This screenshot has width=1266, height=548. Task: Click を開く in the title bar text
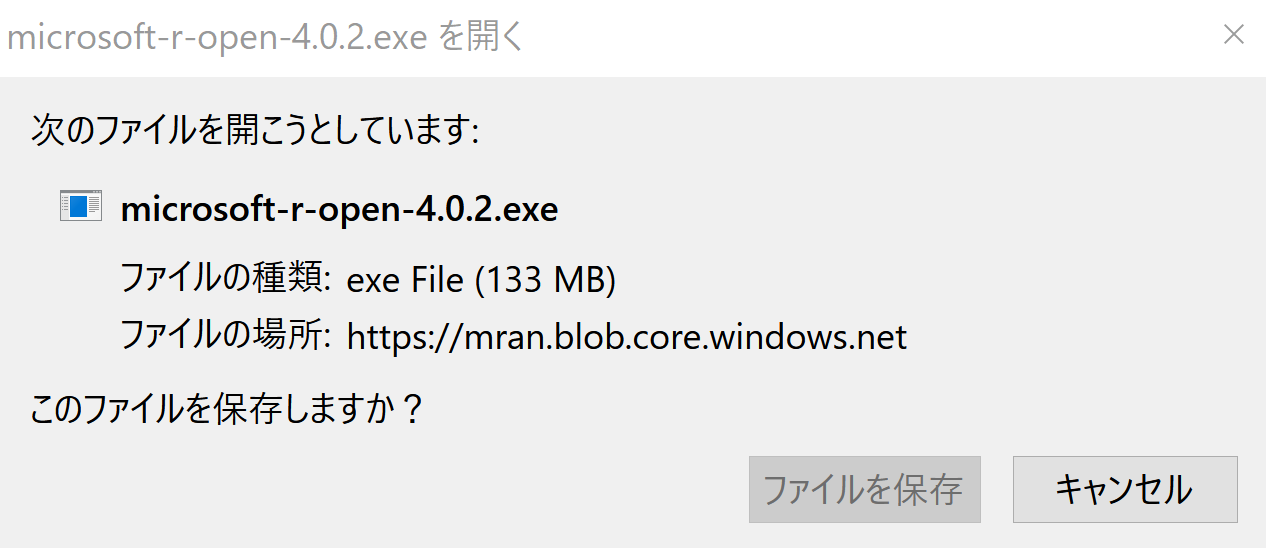coord(481,38)
